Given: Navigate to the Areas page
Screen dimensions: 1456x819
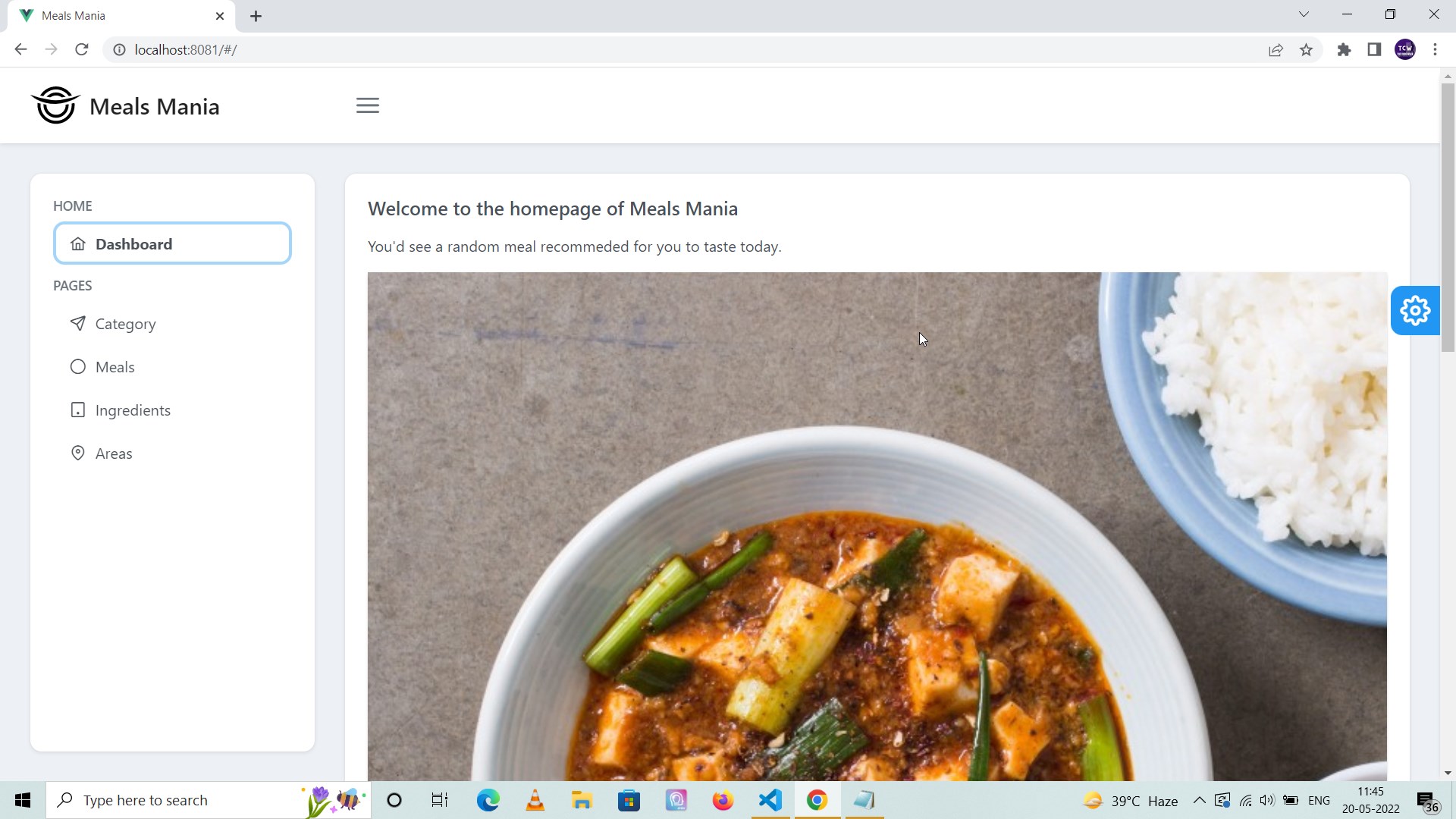Looking at the screenshot, I should click(x=114, y=453).
